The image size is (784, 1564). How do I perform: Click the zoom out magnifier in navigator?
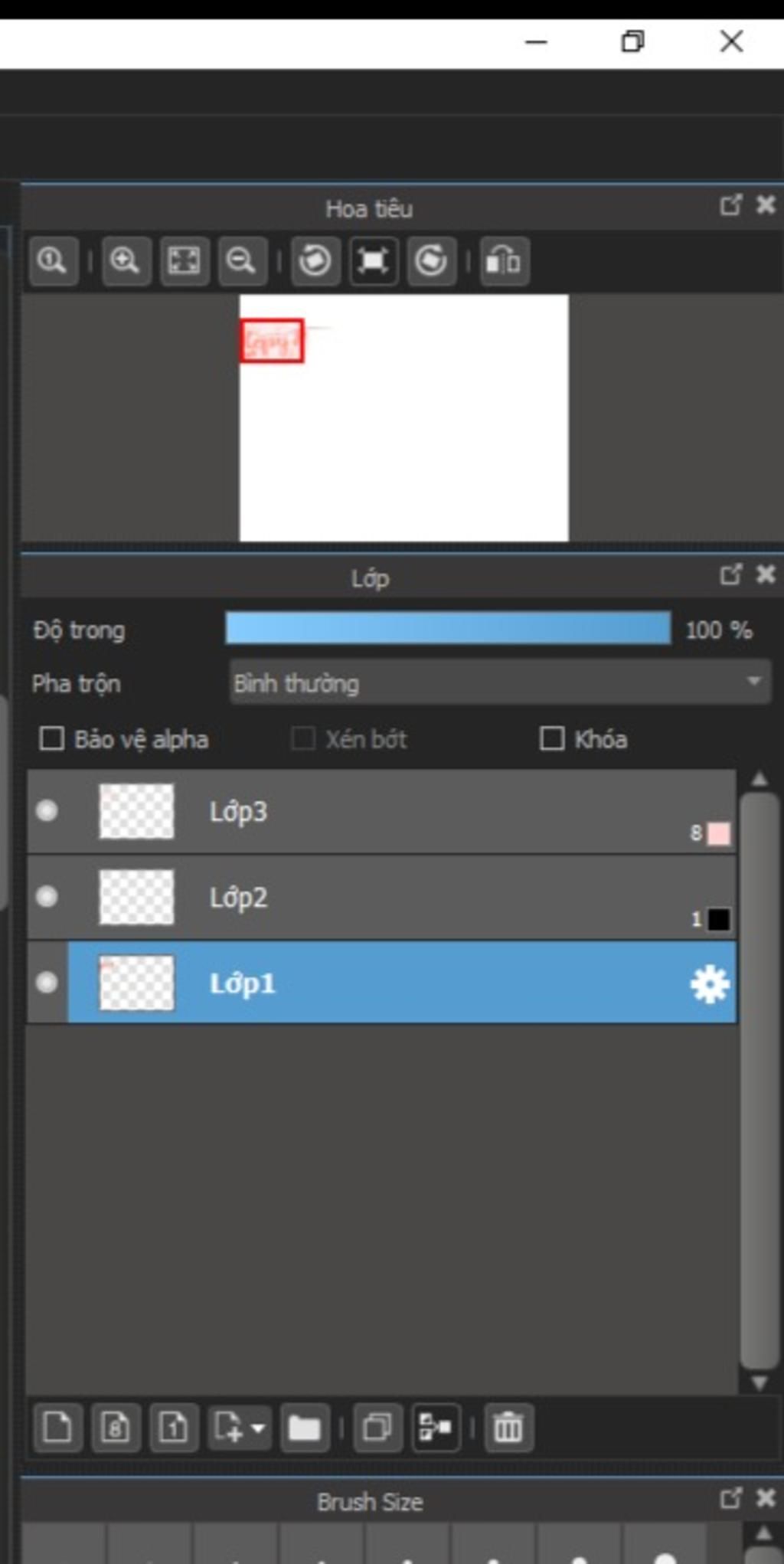(x=242, y=261)
